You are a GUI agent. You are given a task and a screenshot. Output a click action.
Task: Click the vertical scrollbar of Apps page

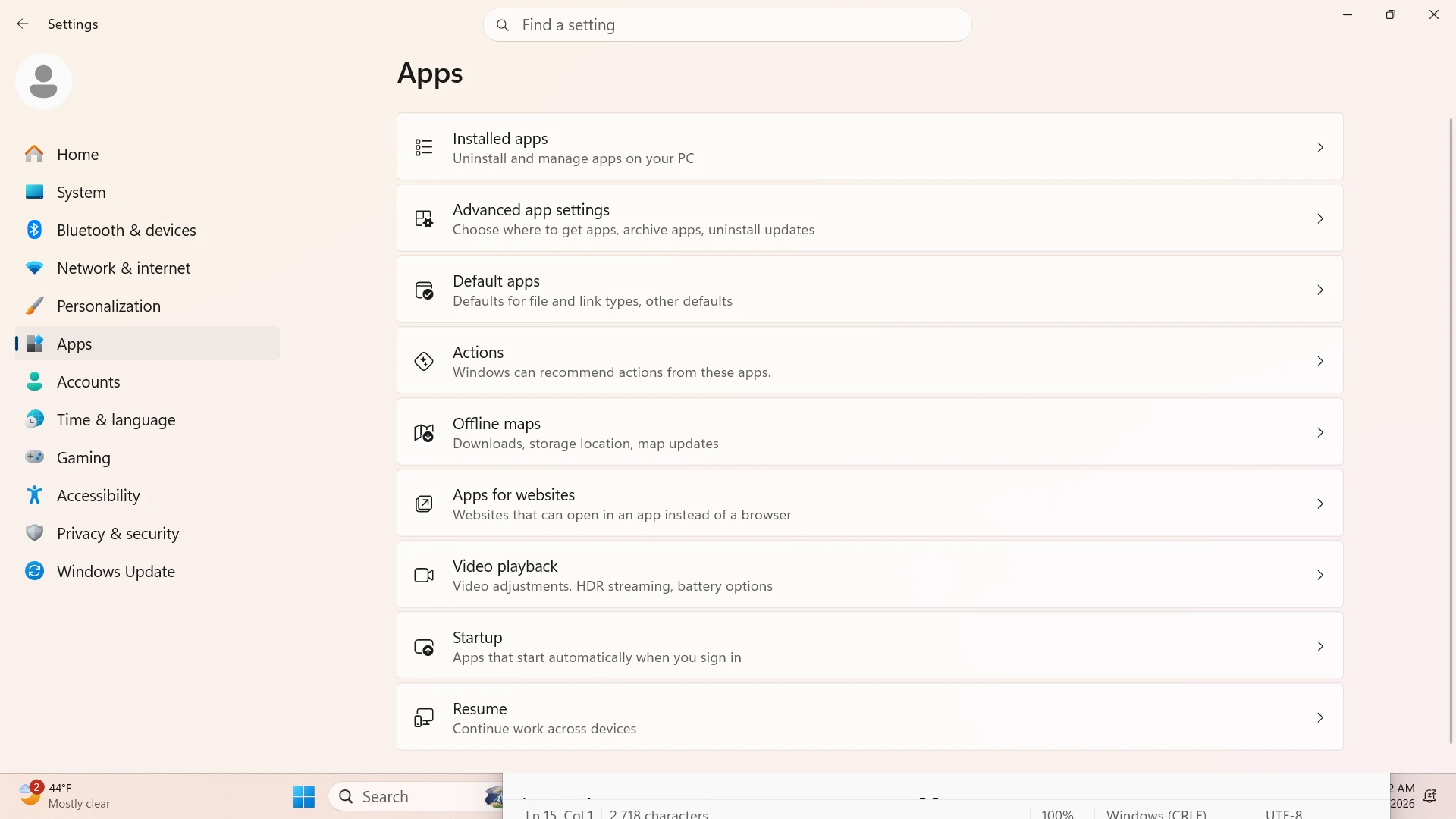coord(1451,431)
